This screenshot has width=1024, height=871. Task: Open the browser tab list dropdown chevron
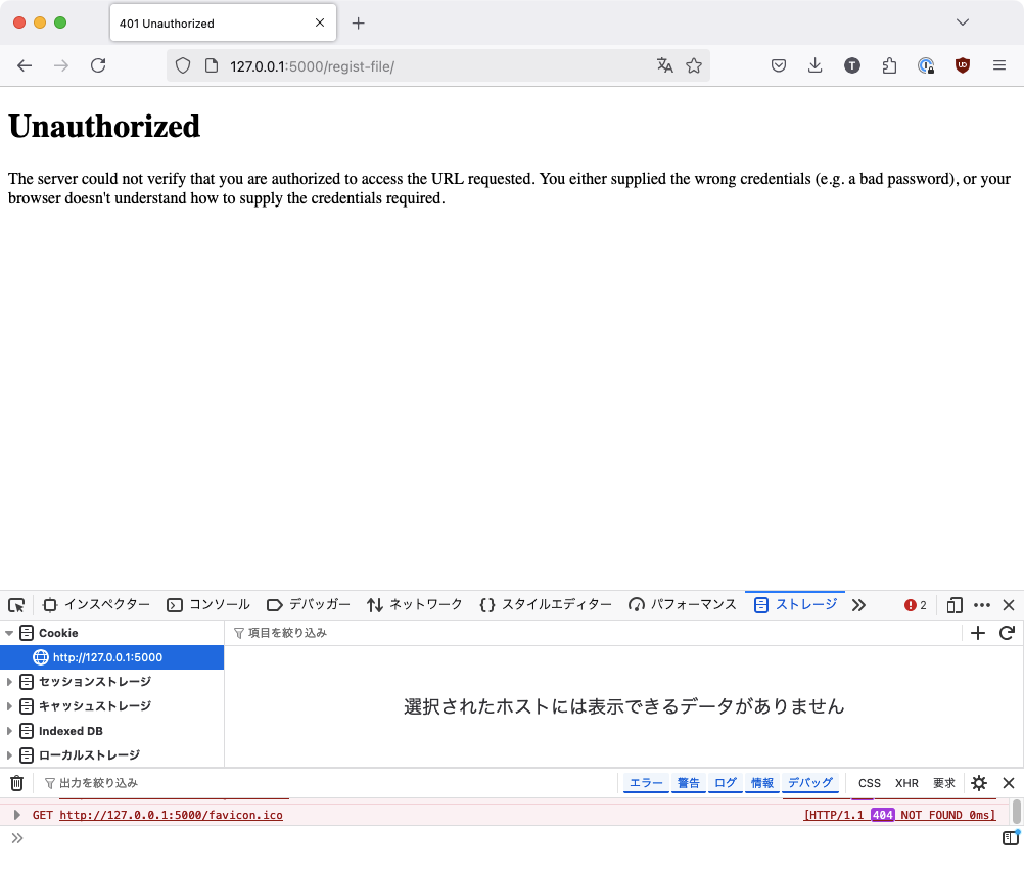962,22
